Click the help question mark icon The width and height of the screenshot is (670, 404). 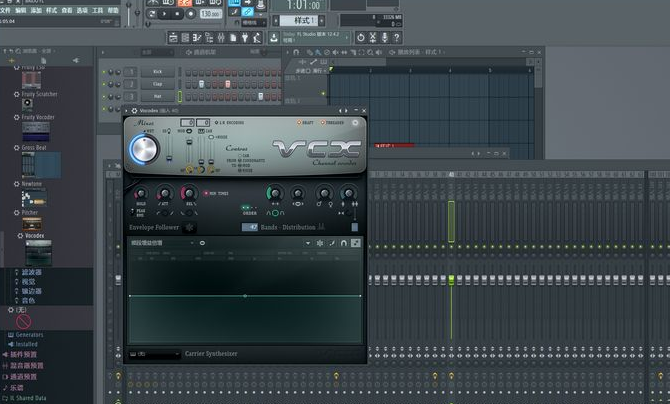pos(397,38)
